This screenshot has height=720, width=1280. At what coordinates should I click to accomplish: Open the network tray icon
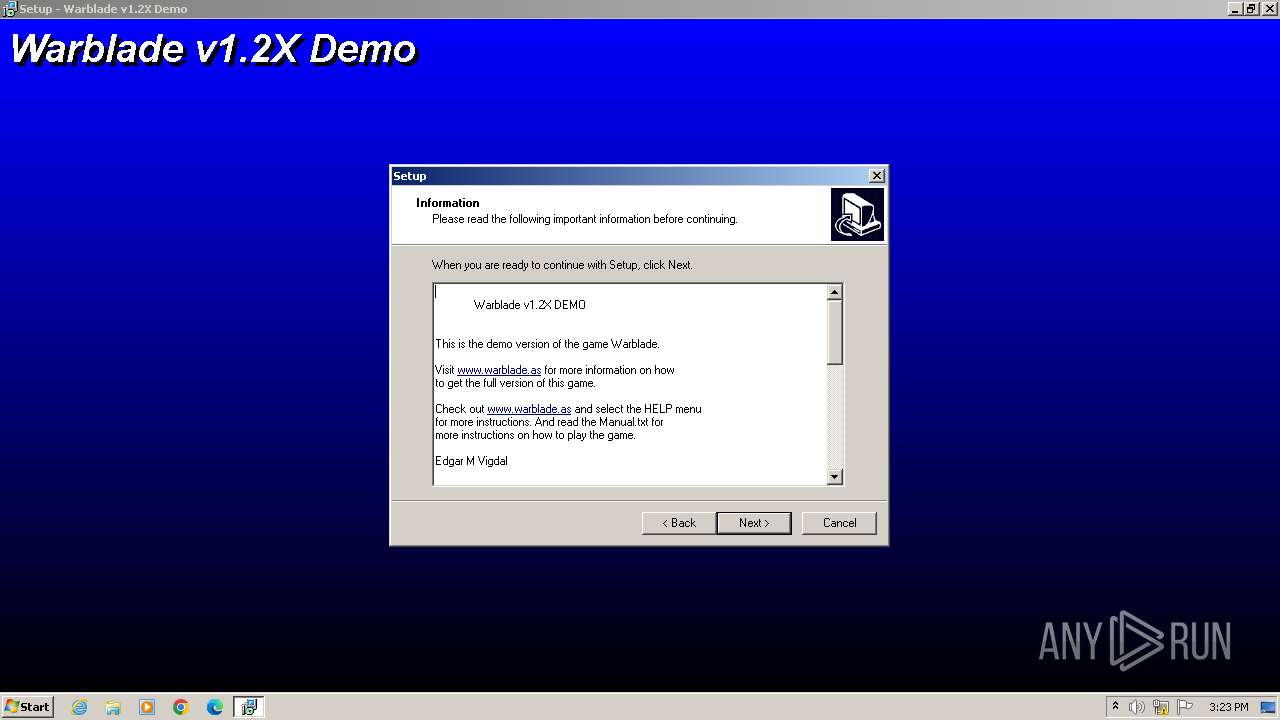1161,707
